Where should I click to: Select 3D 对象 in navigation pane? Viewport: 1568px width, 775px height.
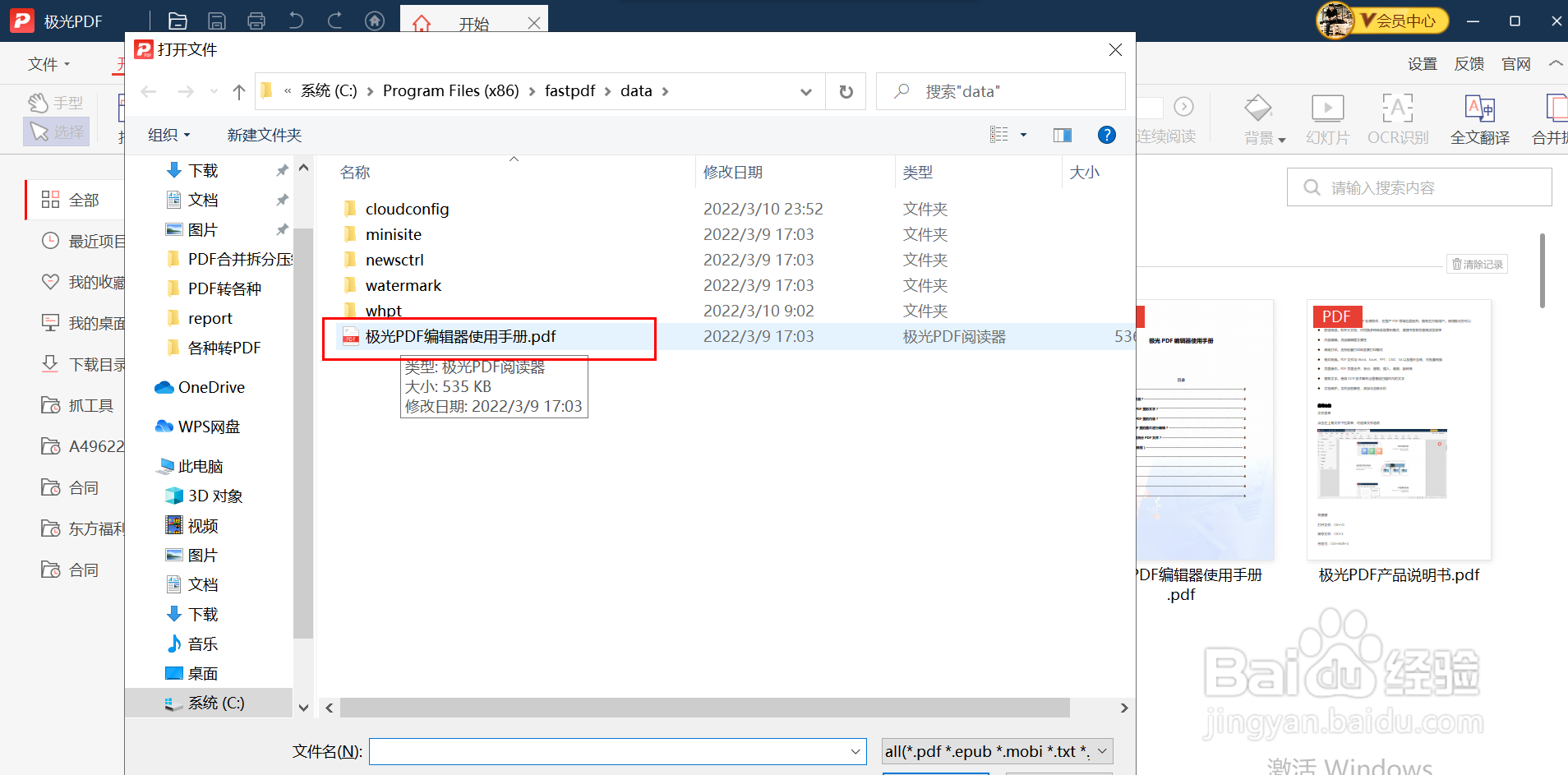coord(215,496)
